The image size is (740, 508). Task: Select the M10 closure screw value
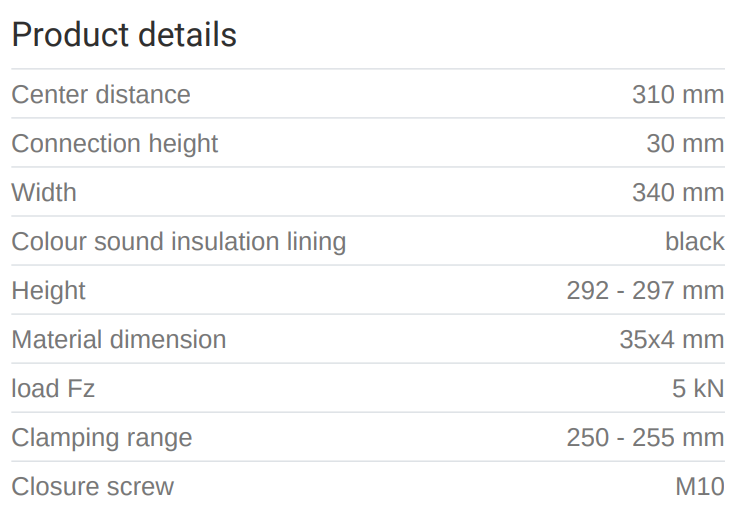(699, 487)
